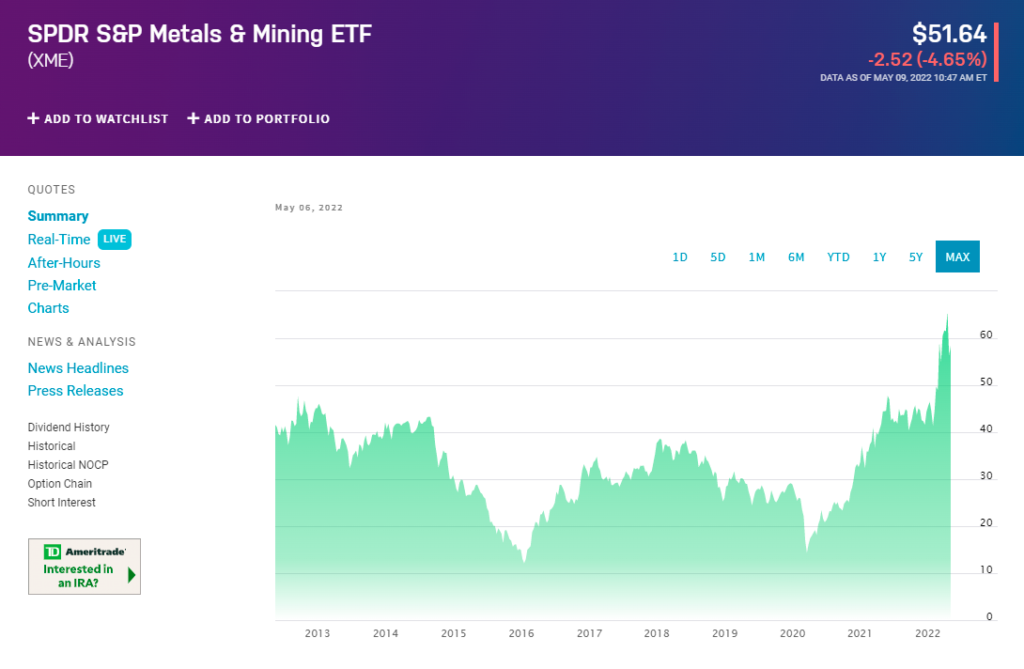Screen dimensions: 1024x669
Task: Switch to the 5Y chart range
Action: click(915, 256)
